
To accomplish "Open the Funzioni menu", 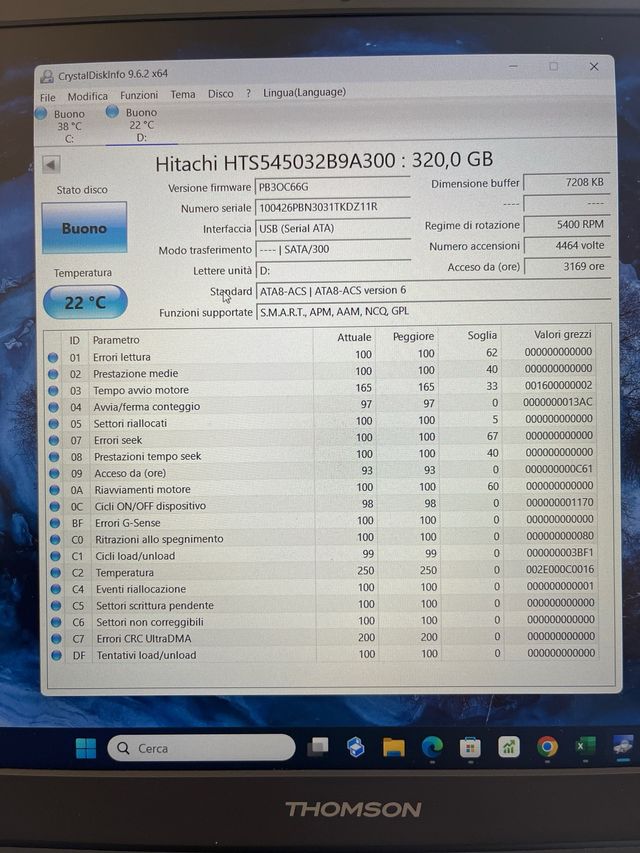I will [139, 95].
